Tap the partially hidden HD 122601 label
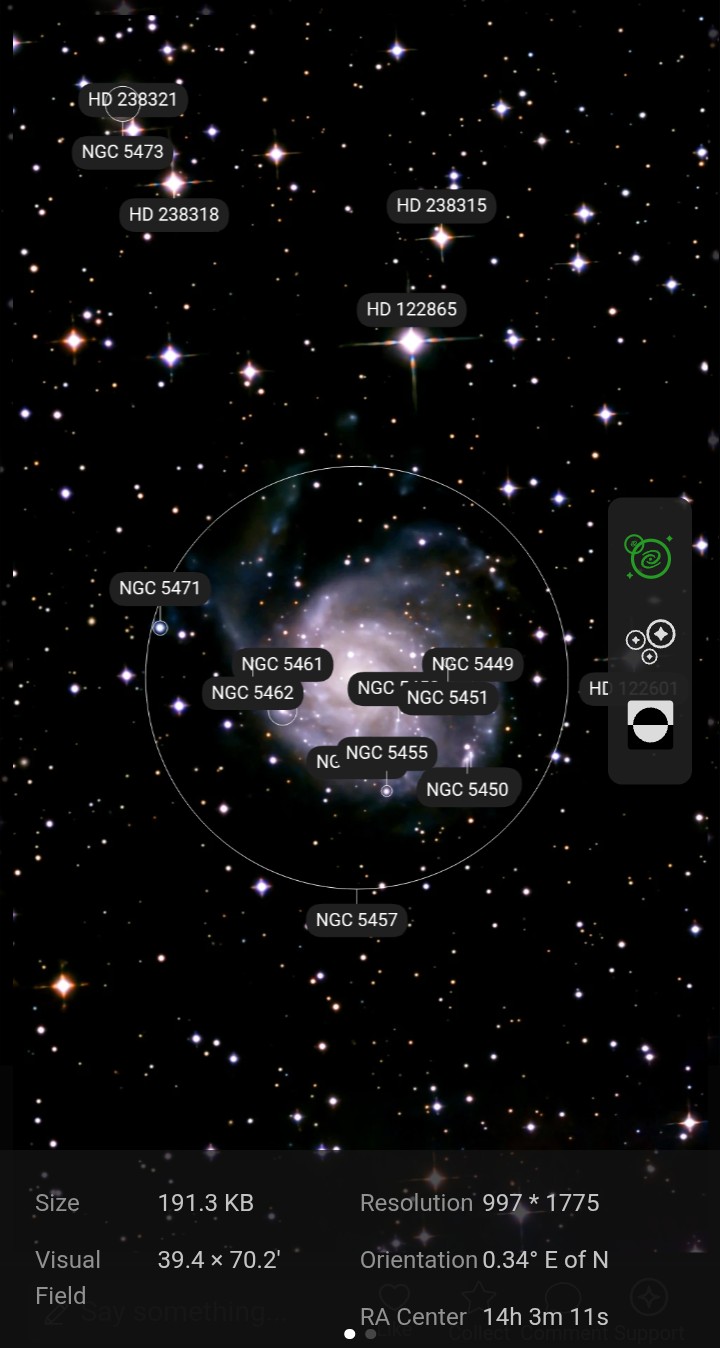Image resolution: width=720 pixels, height=1348 pixels. (597, 689)
